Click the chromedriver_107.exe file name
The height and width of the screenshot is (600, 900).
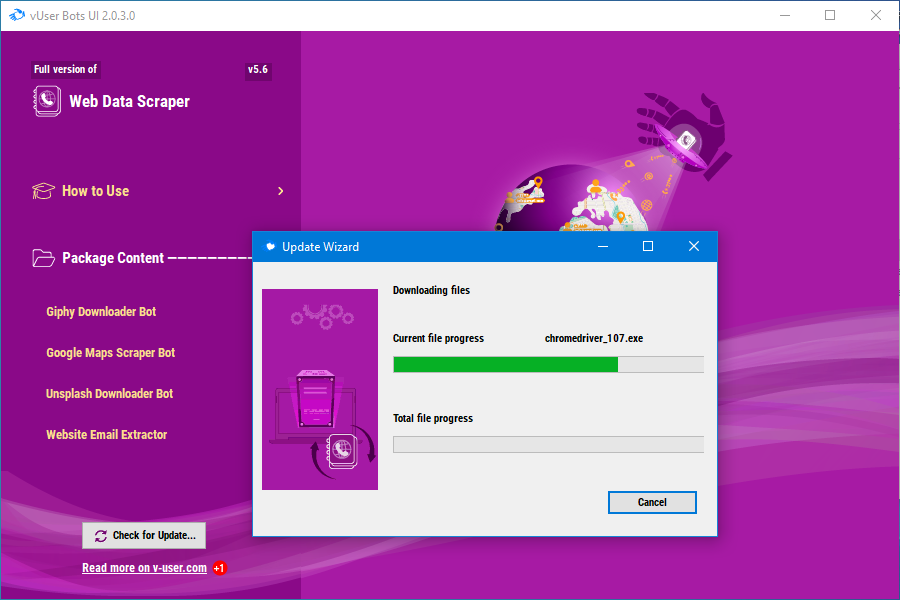[x=593, y=338]
